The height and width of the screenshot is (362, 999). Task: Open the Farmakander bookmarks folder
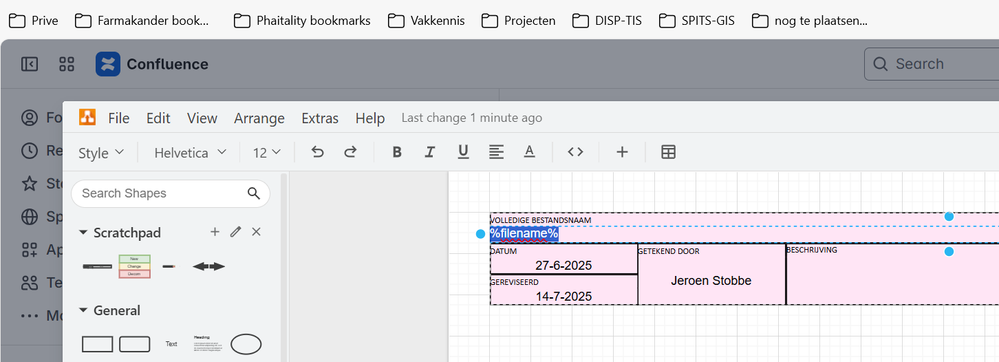pos(141,20)
